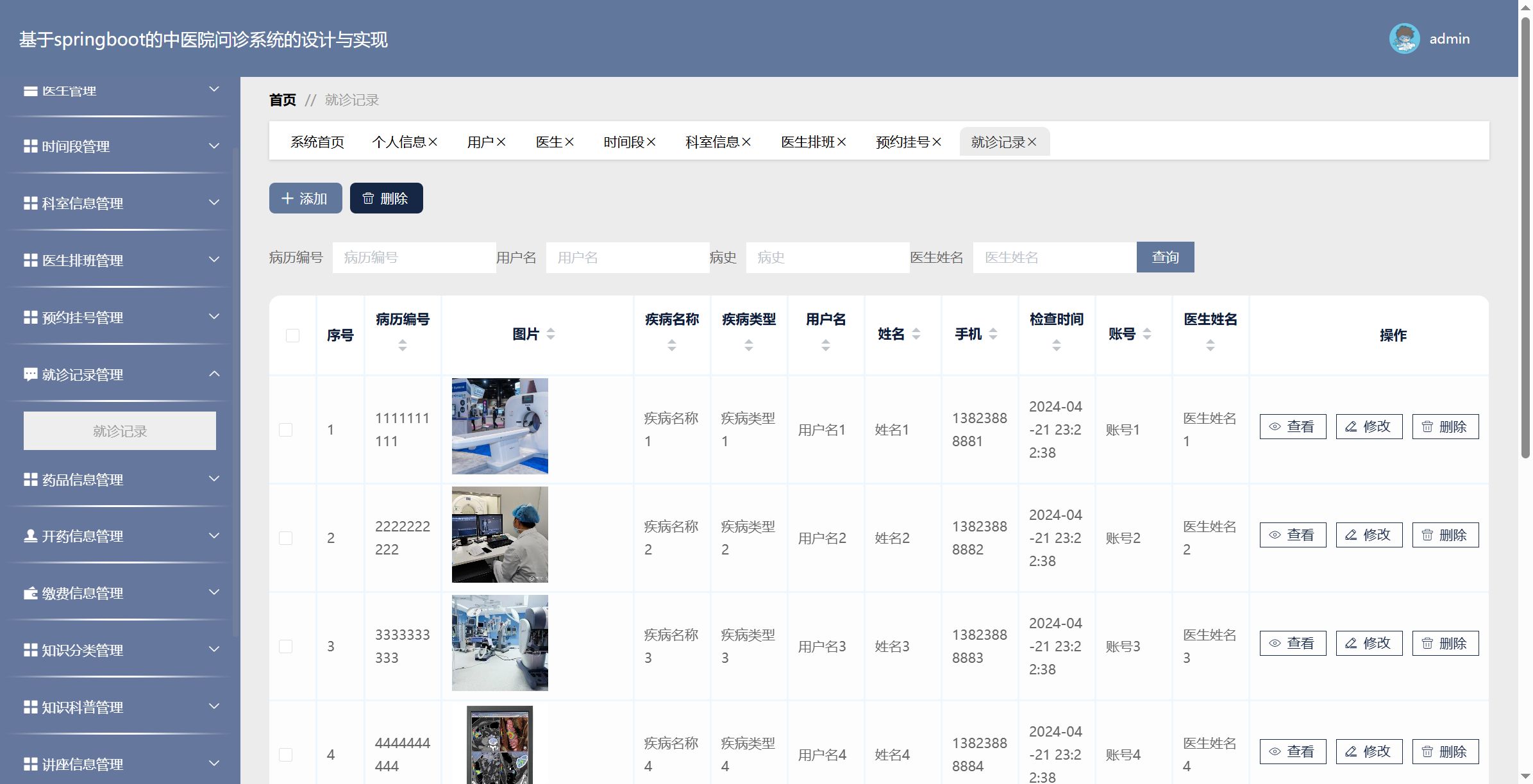The height and width of the screenshot is (784, 1533).
Task: Click sort icon under 检查时间 header
Action: (x=1056, y=346)
